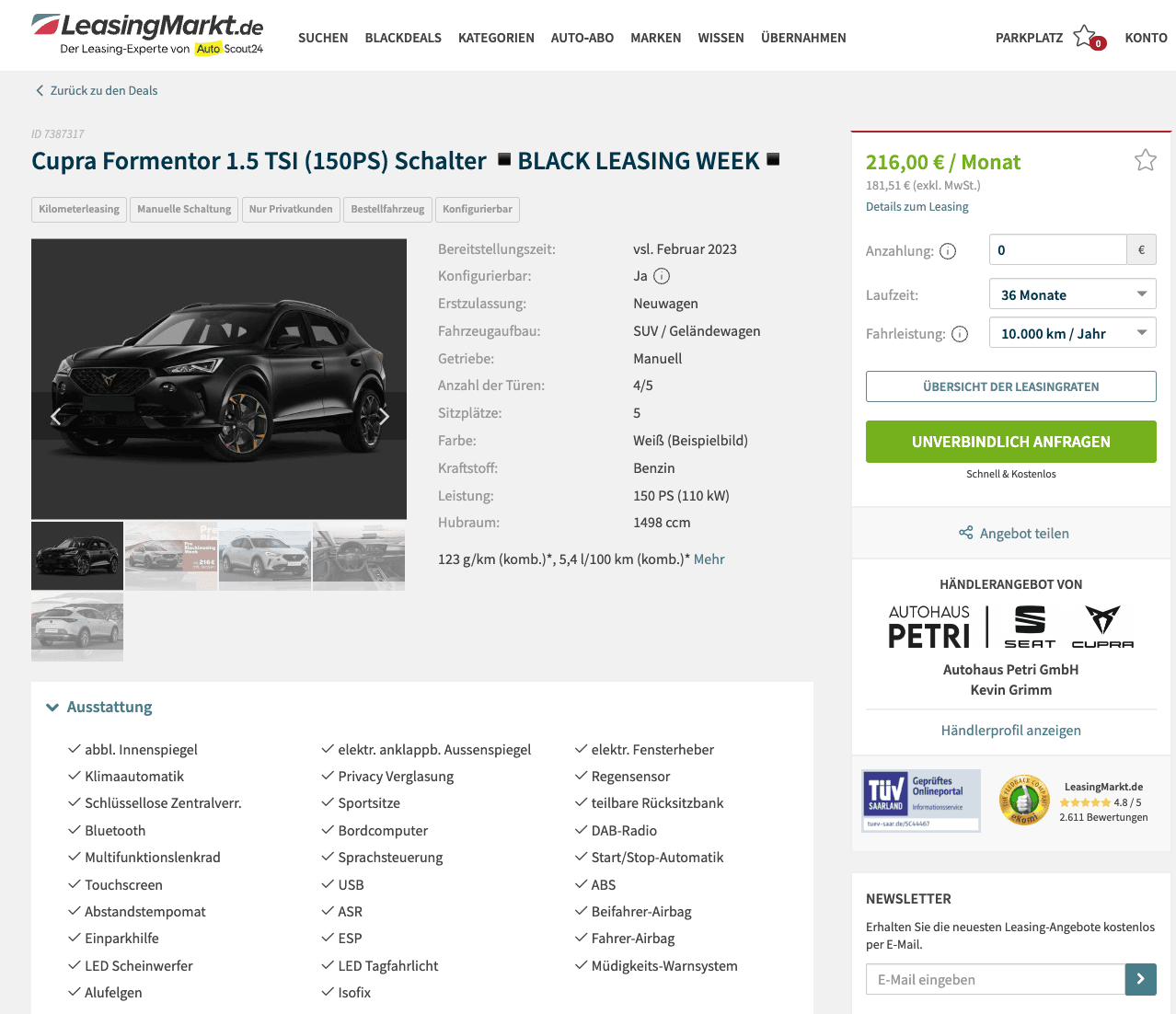Click the Cupra brand logo
This screenshot has height=1014, width=1176.
[1102, 627]
